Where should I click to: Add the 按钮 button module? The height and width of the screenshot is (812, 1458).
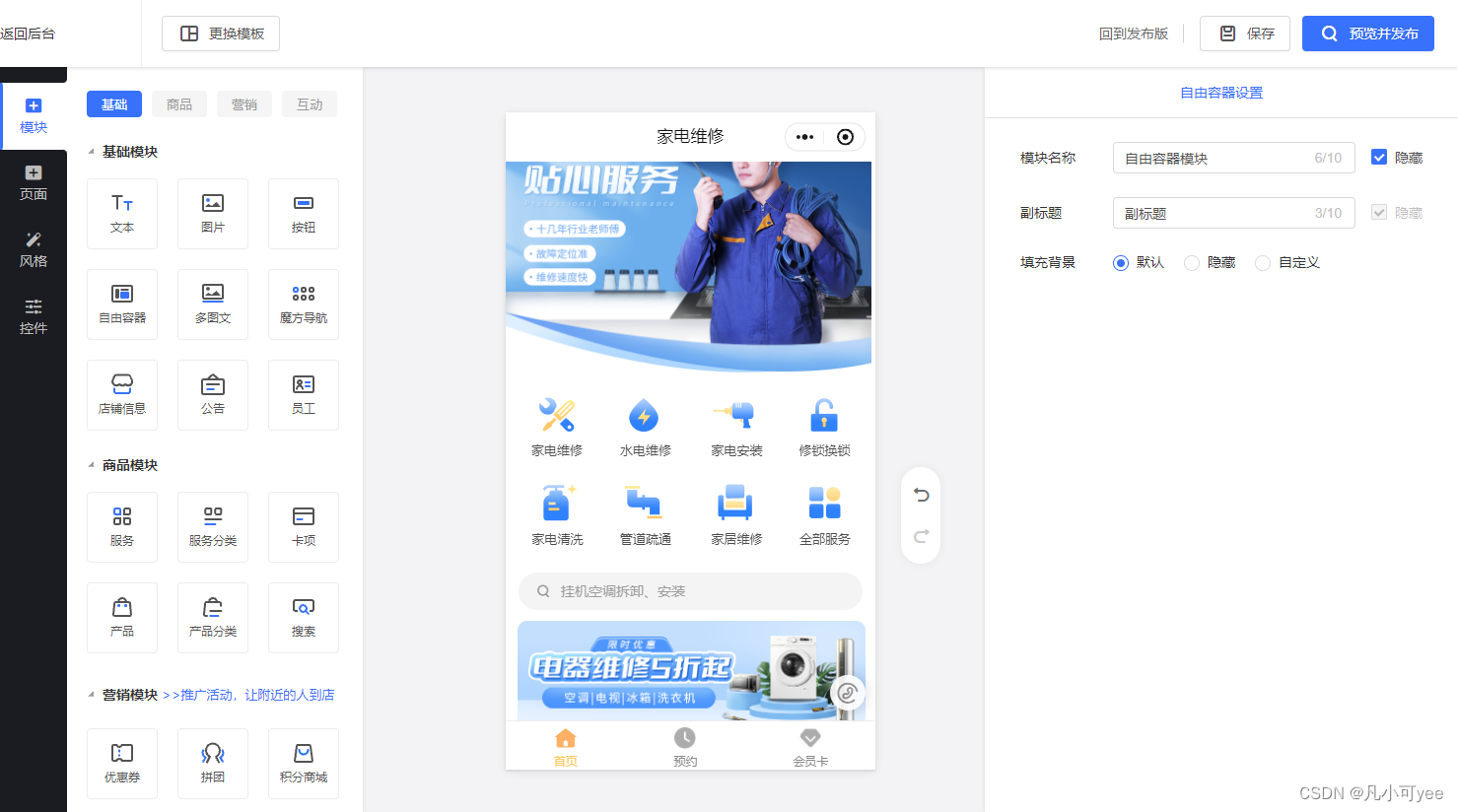click(304, 214)
